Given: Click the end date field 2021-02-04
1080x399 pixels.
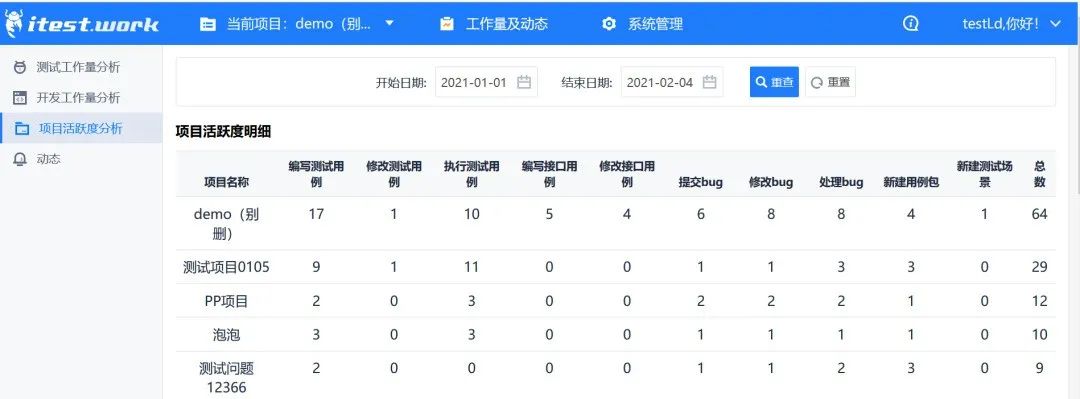Looking at the screenshot, I should click(x=672, y=82).
